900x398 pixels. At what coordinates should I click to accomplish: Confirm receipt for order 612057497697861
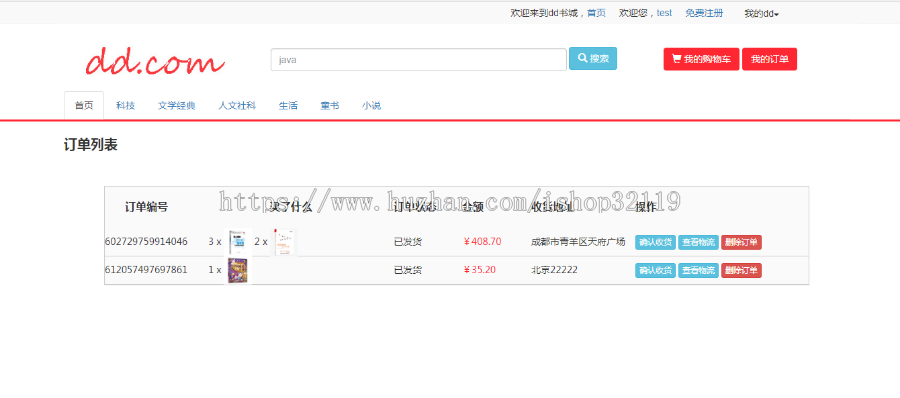[655, 271]
